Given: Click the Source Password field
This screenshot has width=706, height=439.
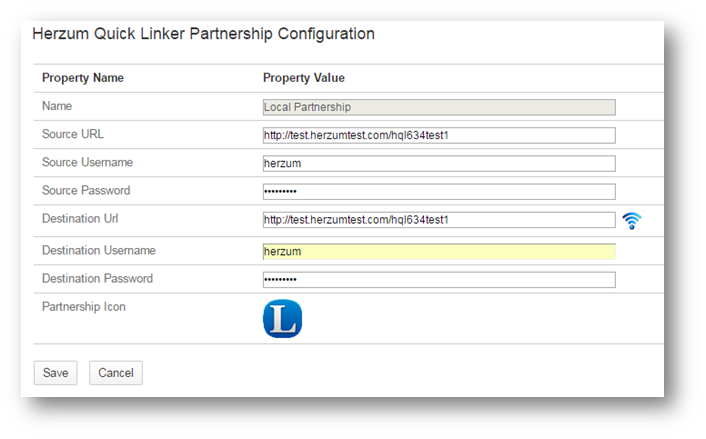Looking at the screenshot, I should click(x=438, y=192).
